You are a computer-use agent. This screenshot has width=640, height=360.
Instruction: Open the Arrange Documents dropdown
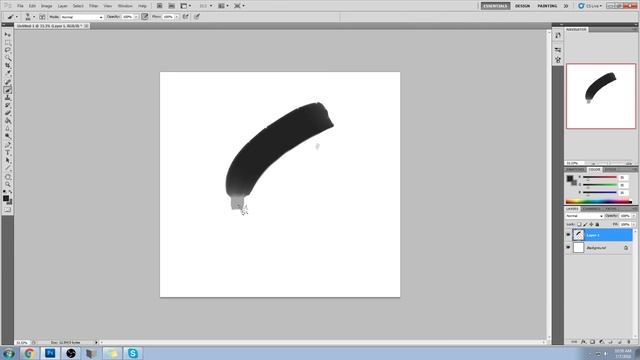pyautogui.click(x=223, y=6)
